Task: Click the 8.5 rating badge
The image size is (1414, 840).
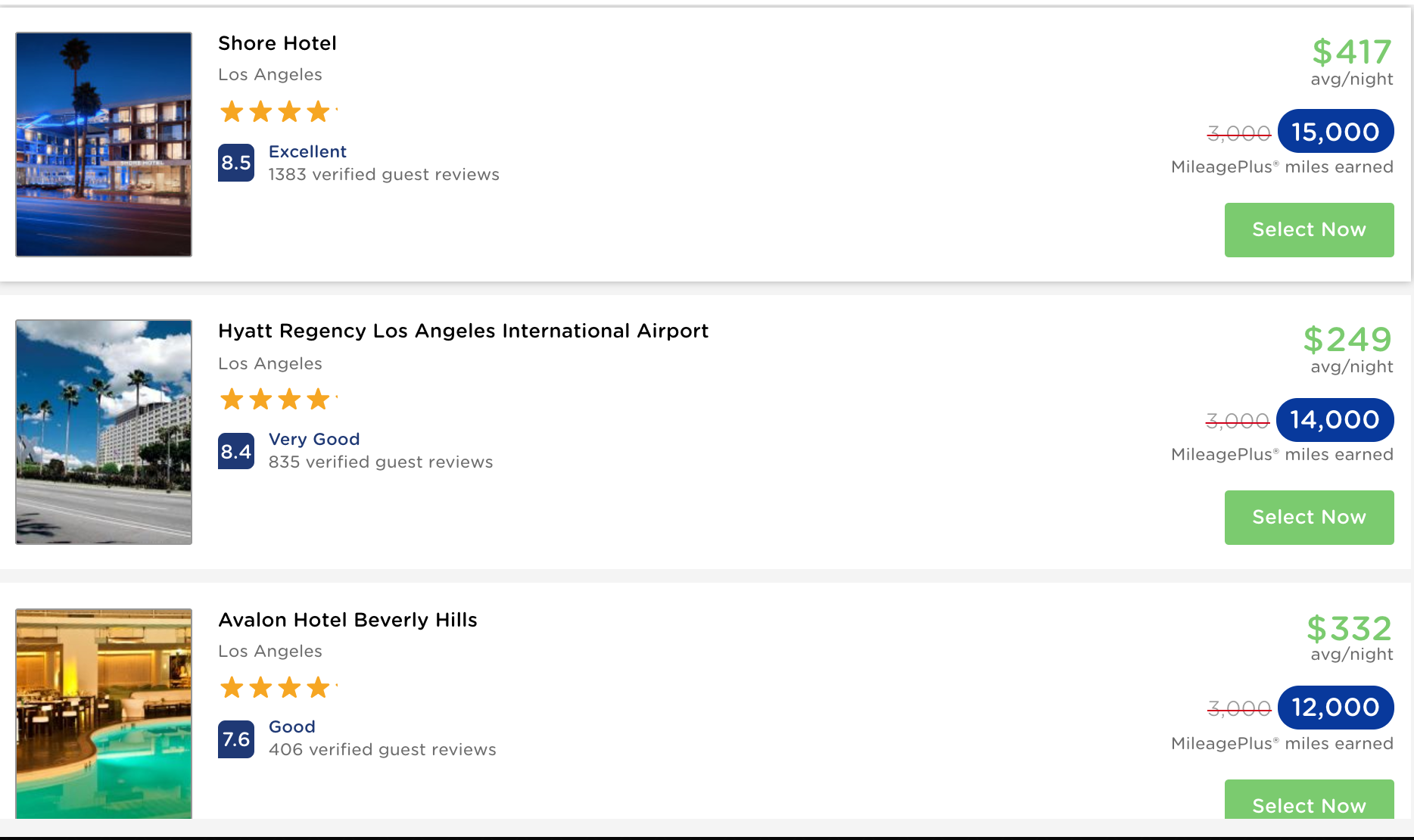Action: coord(236,163)
